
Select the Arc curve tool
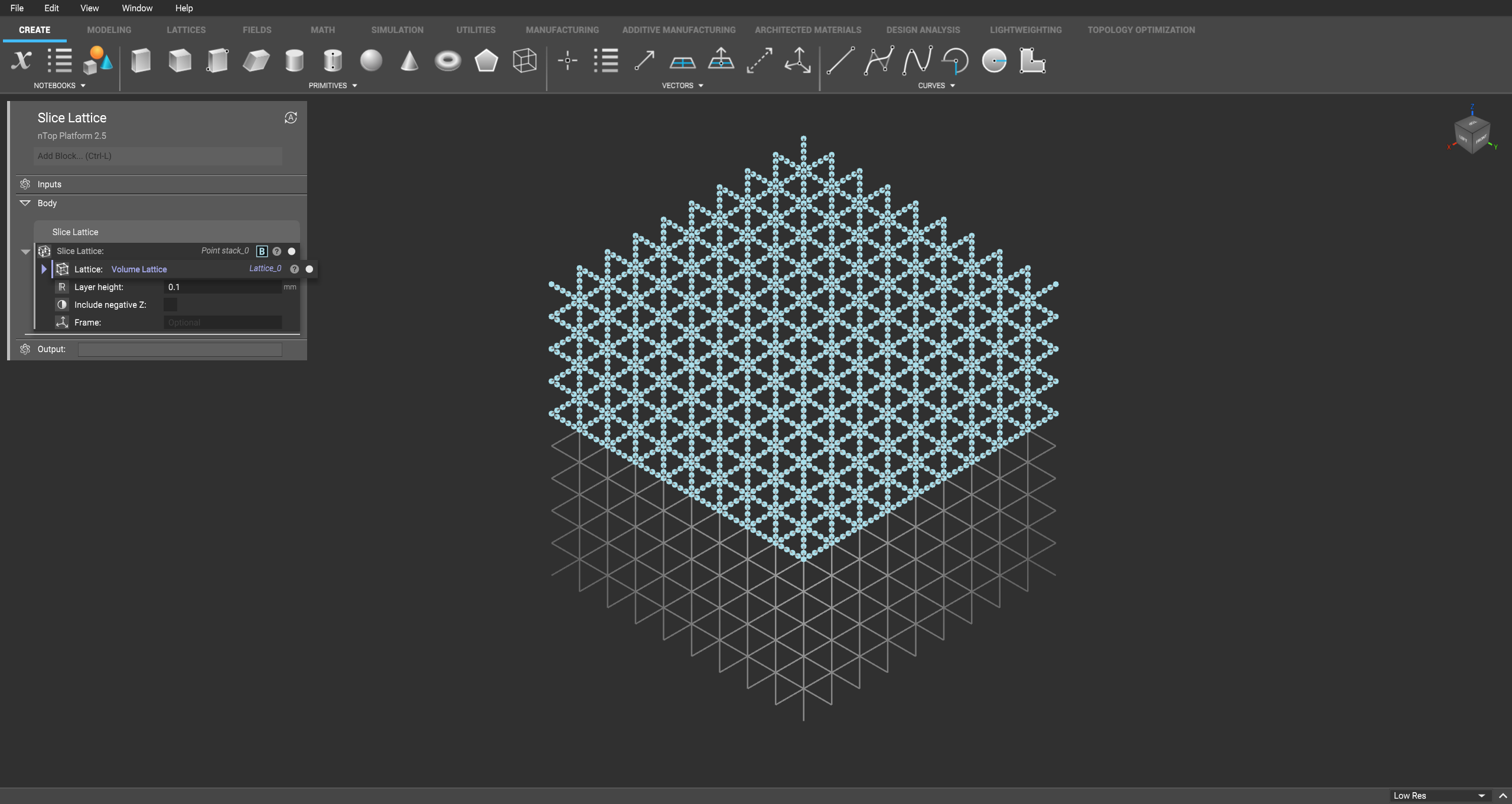tap(956, 60)
